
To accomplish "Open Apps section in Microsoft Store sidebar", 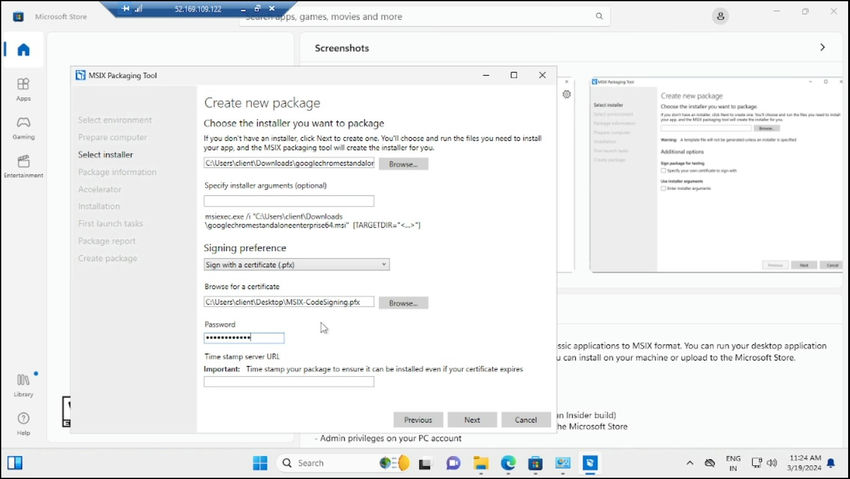I will (23, 89).
